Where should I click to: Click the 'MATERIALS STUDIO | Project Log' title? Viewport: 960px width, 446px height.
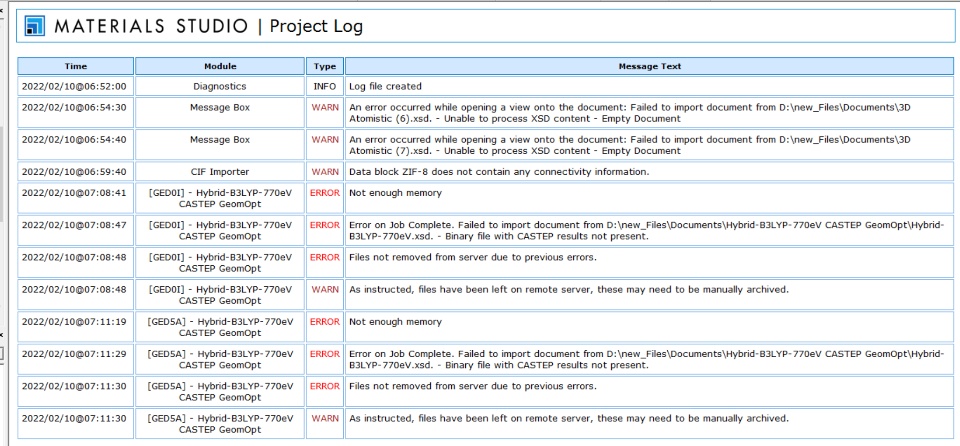coord(208,26)
